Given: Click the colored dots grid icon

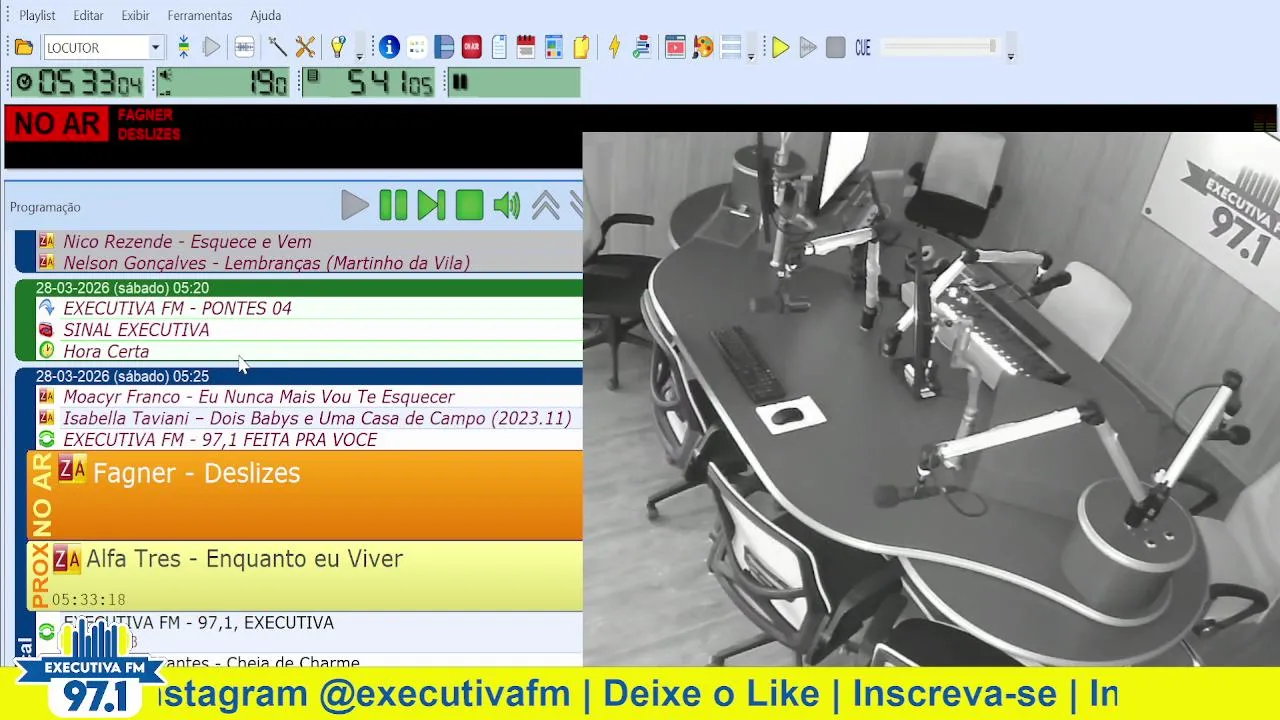Looking at the screenshot, I should coord(417,47).
